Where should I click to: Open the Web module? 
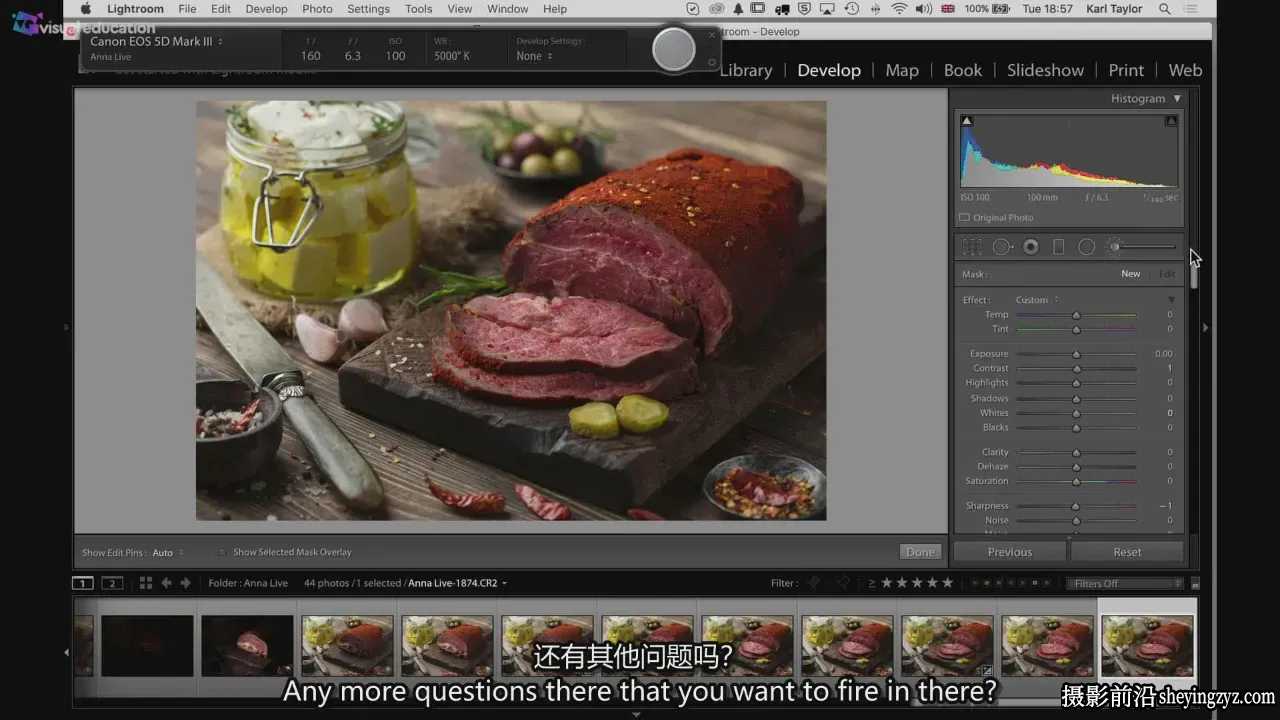point(1185,70)
